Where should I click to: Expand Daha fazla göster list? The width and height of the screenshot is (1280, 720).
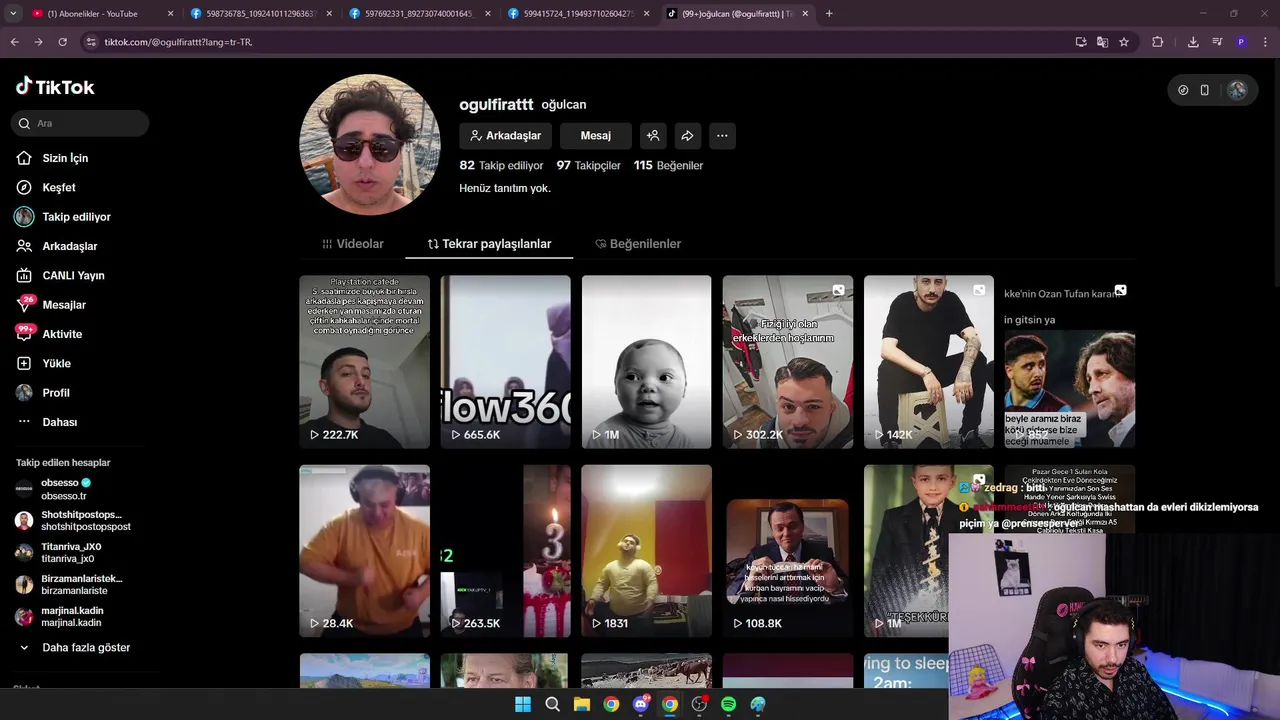(74, 647)
